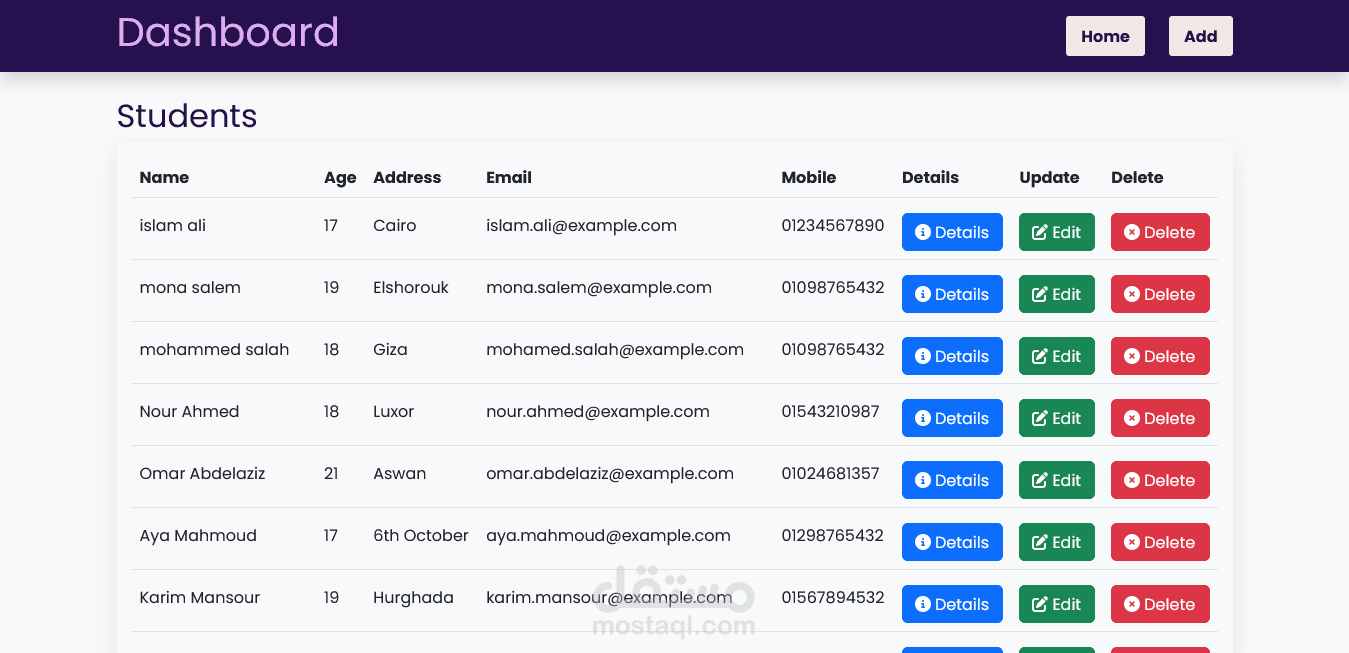Viewport: 1349px width, 653px height.
Task: Click the address cell 'Hurghada'
Action: (x=413, y=598)
